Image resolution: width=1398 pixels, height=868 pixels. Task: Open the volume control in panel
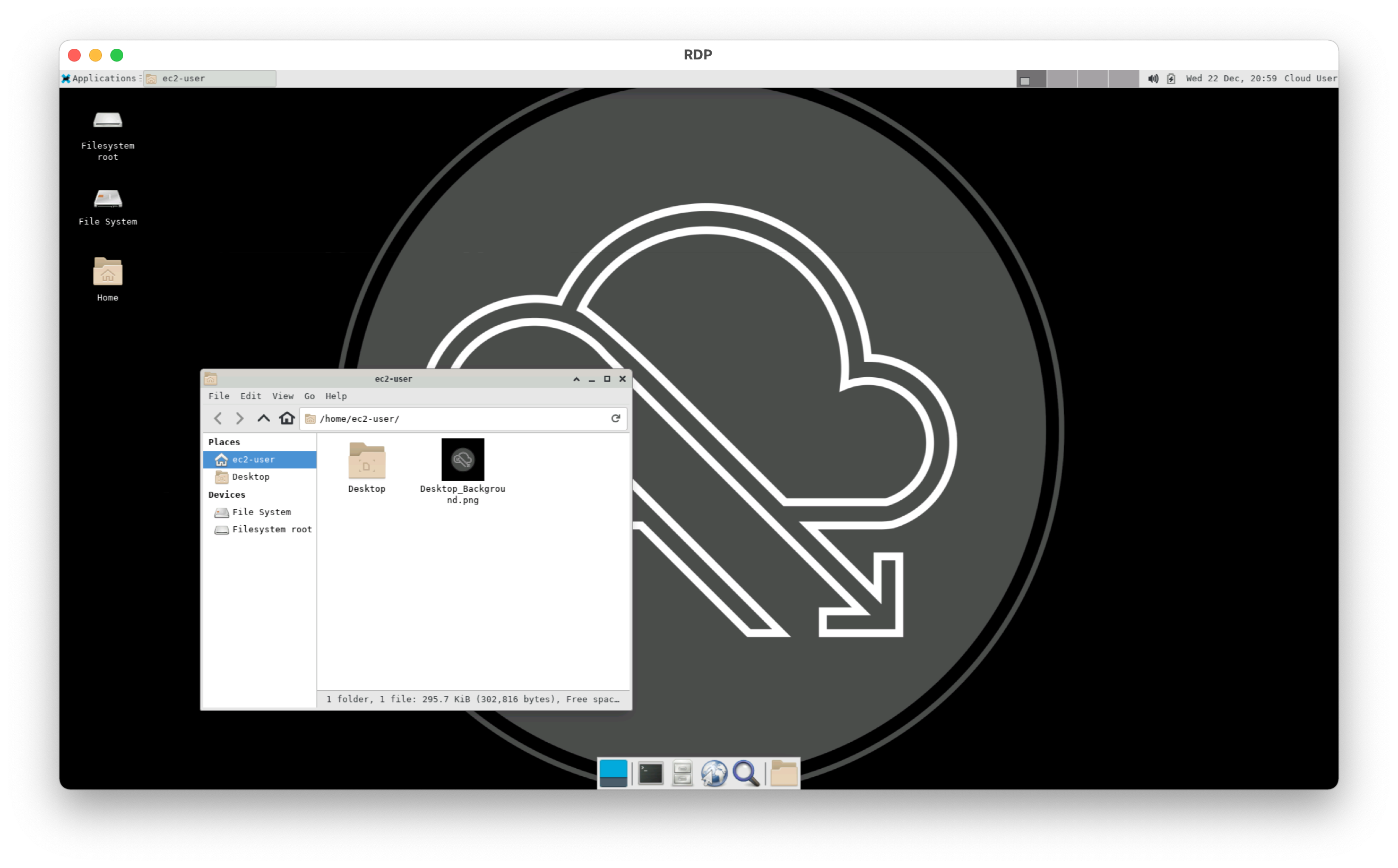pyautogui.click(x=1153, y=79)
